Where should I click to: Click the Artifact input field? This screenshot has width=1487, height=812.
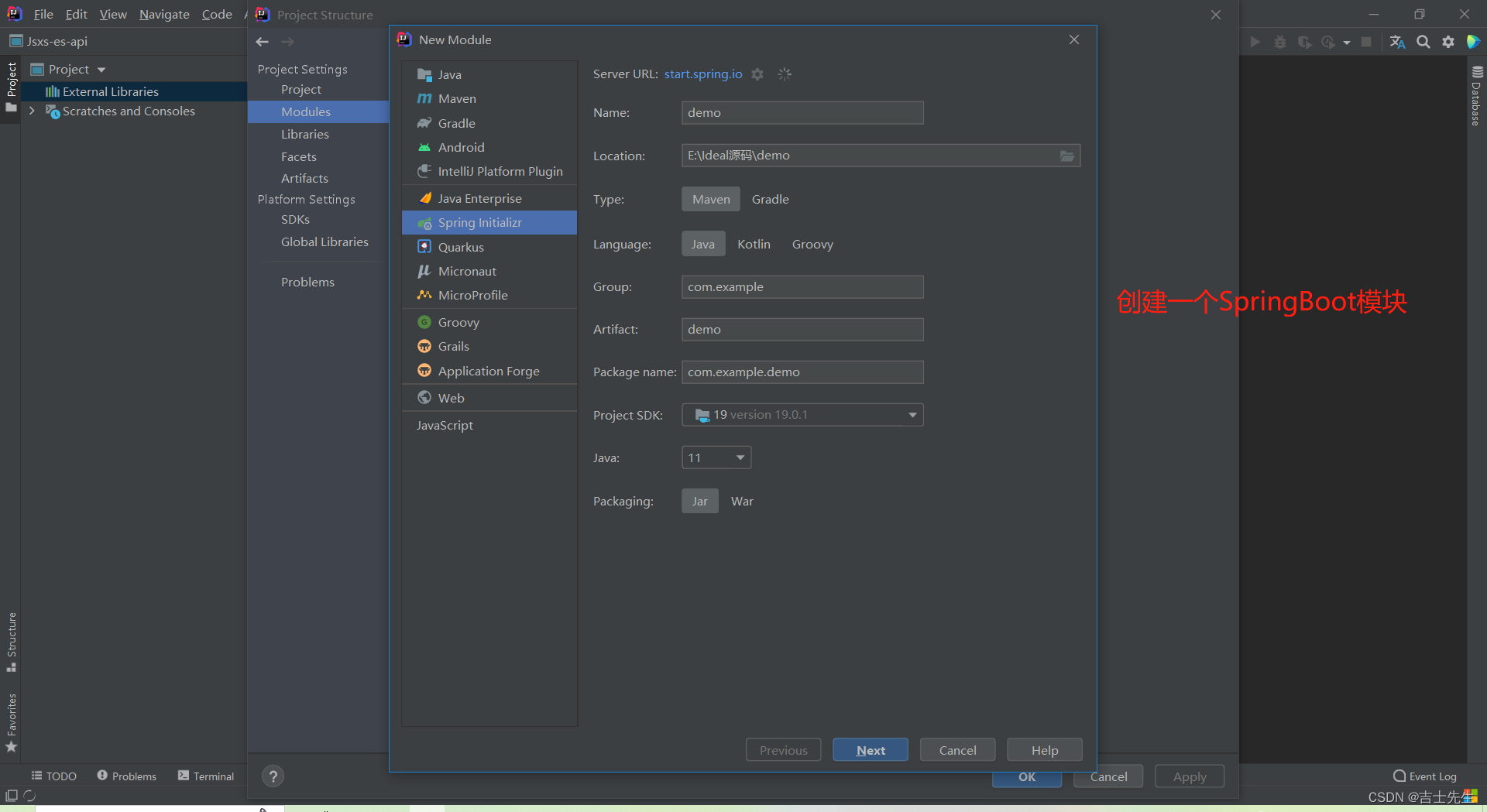[x=802, y=330]
